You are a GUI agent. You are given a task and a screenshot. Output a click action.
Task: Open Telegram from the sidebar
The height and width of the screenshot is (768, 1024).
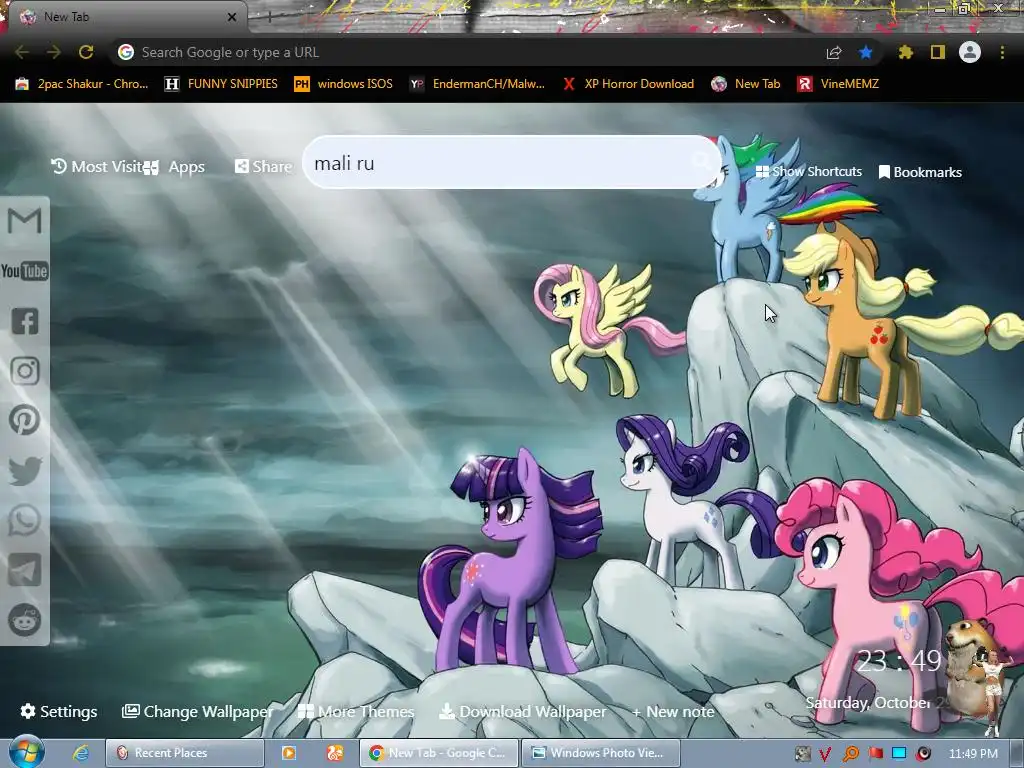(25, 570)
